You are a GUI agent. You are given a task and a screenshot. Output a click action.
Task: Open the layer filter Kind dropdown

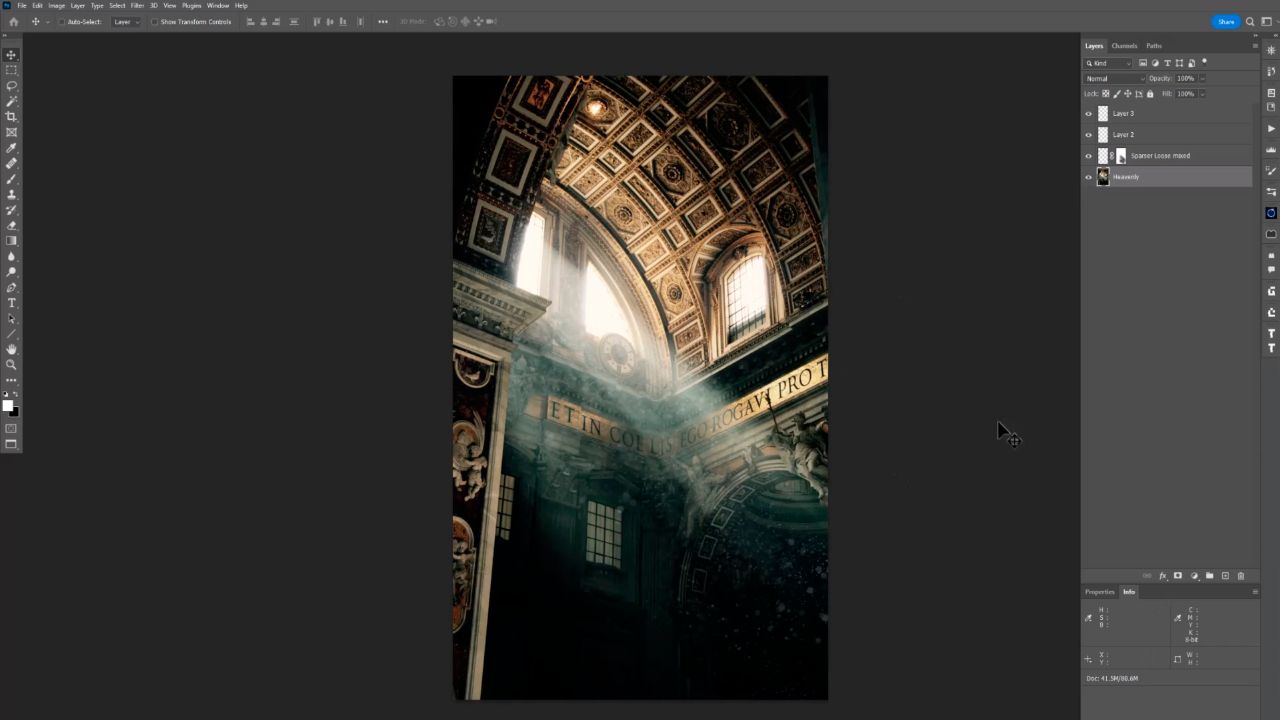click(x=1109, y=63)
